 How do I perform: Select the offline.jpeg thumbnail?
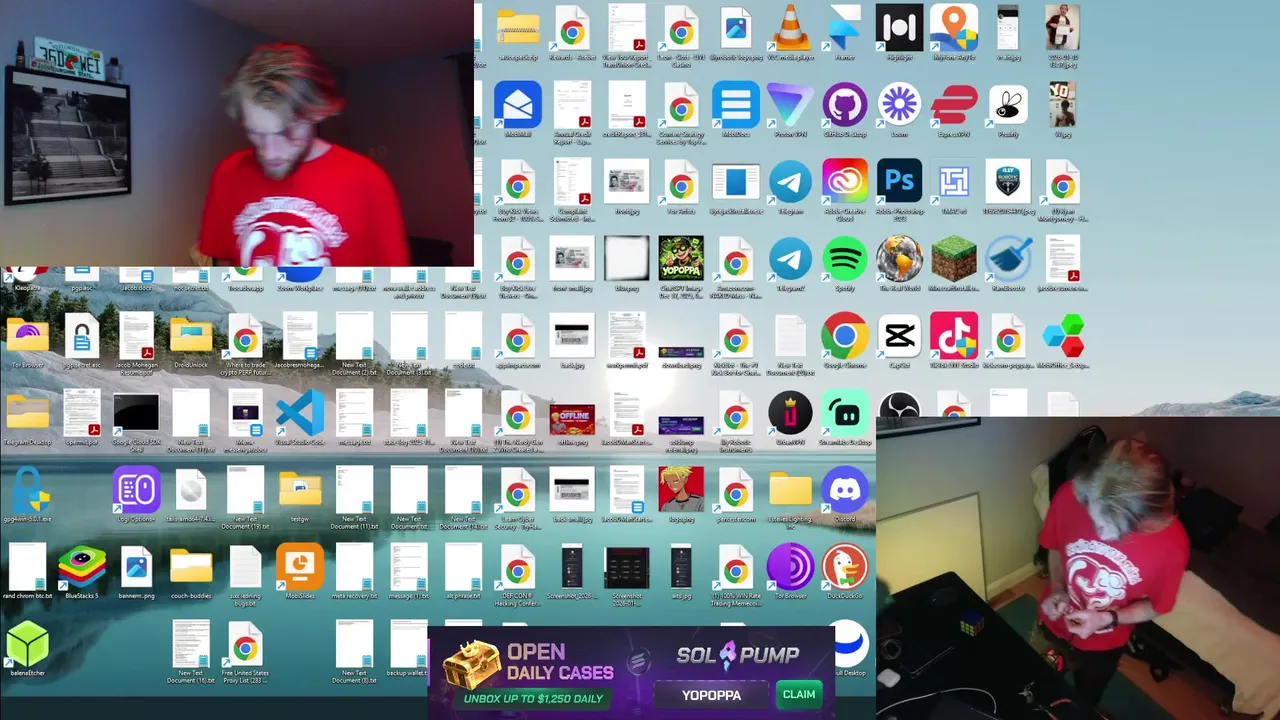572,418
